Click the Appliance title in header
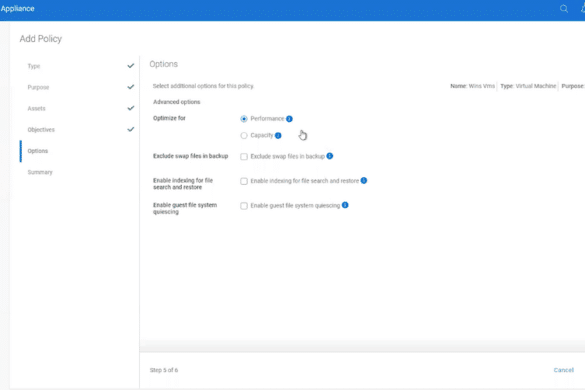585x390 pixels. [x=18, y=9]
